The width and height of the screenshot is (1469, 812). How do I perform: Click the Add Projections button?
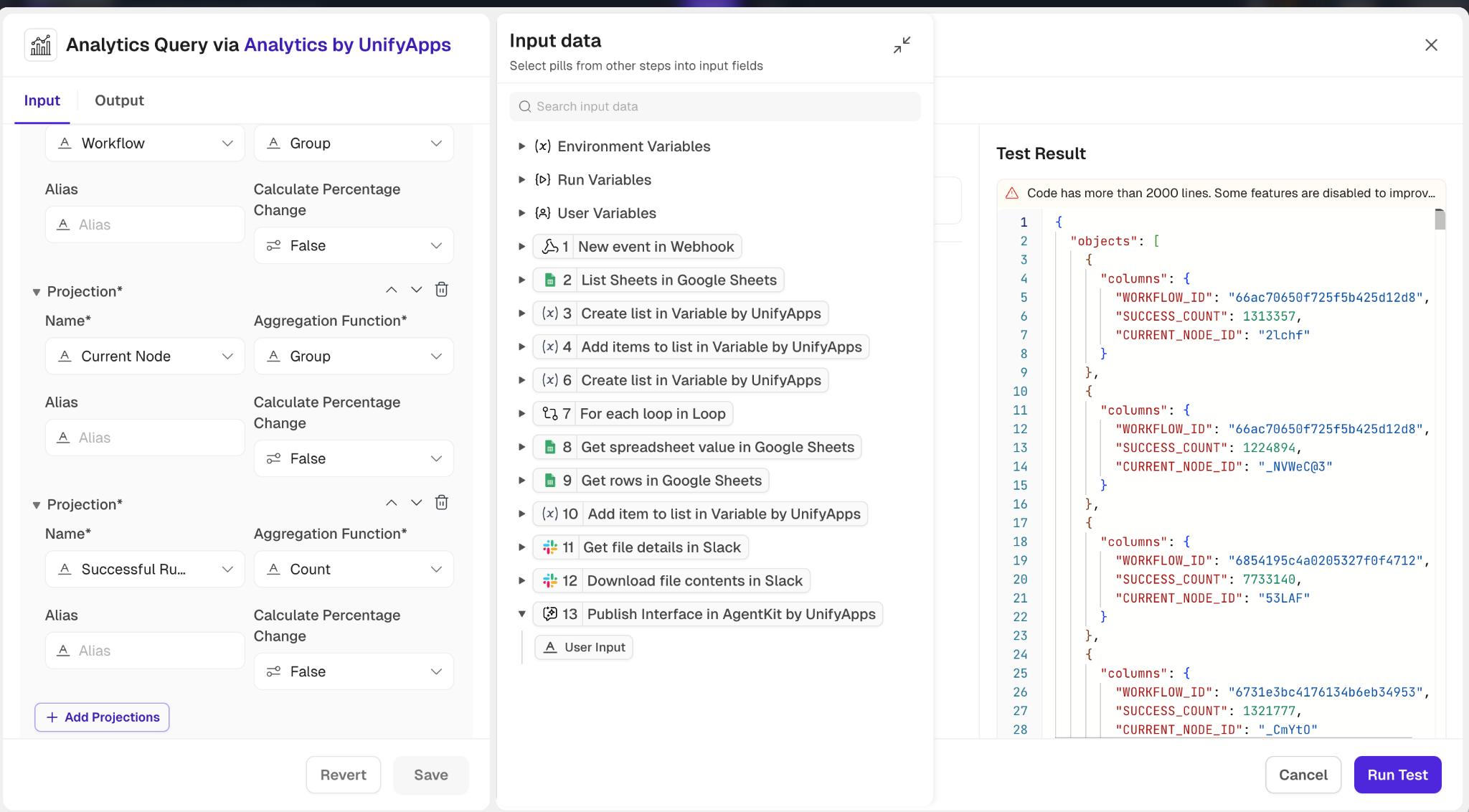(x=102, y=717)
